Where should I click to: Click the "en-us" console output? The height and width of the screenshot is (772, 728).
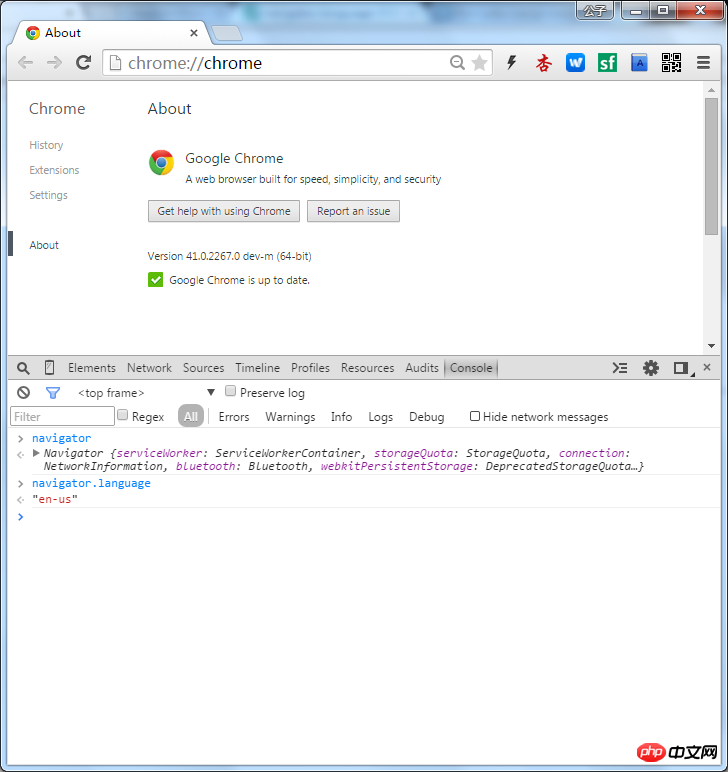point(55,499)
